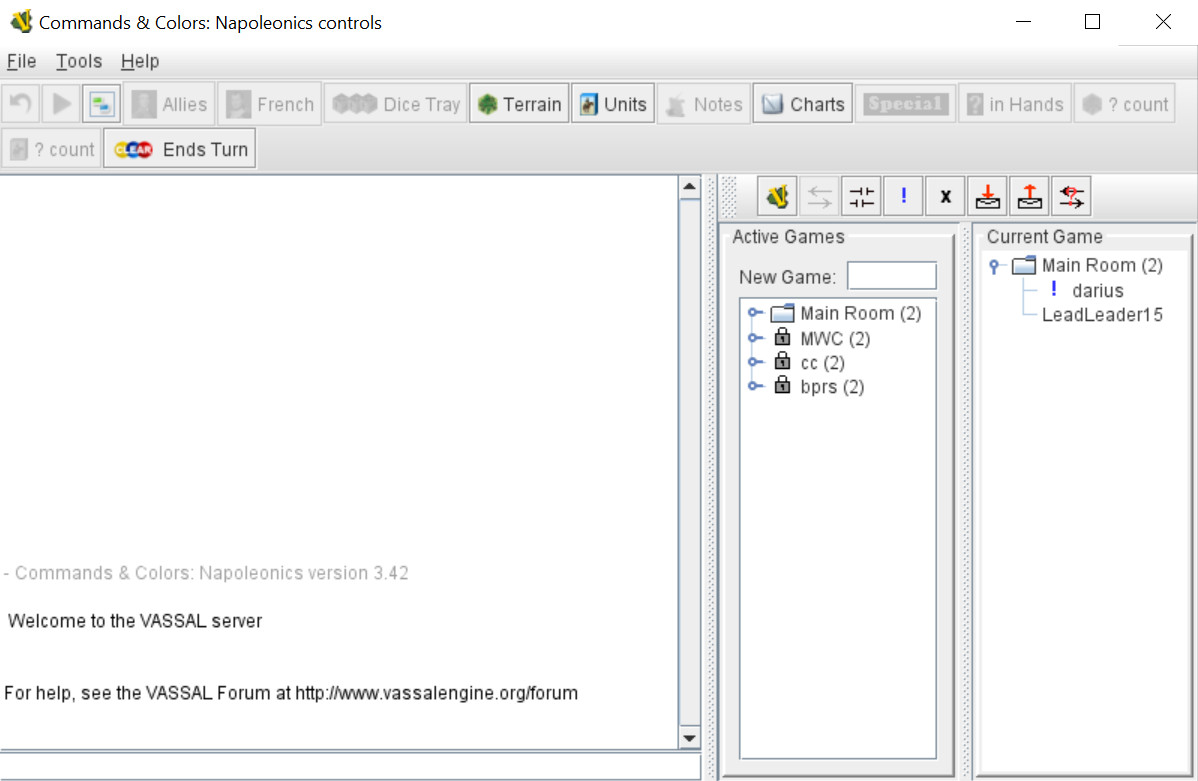Click the upload-from-tray red arrow icon
This screenshot has height=781, width=1198.
click(x=1029, y=196)
